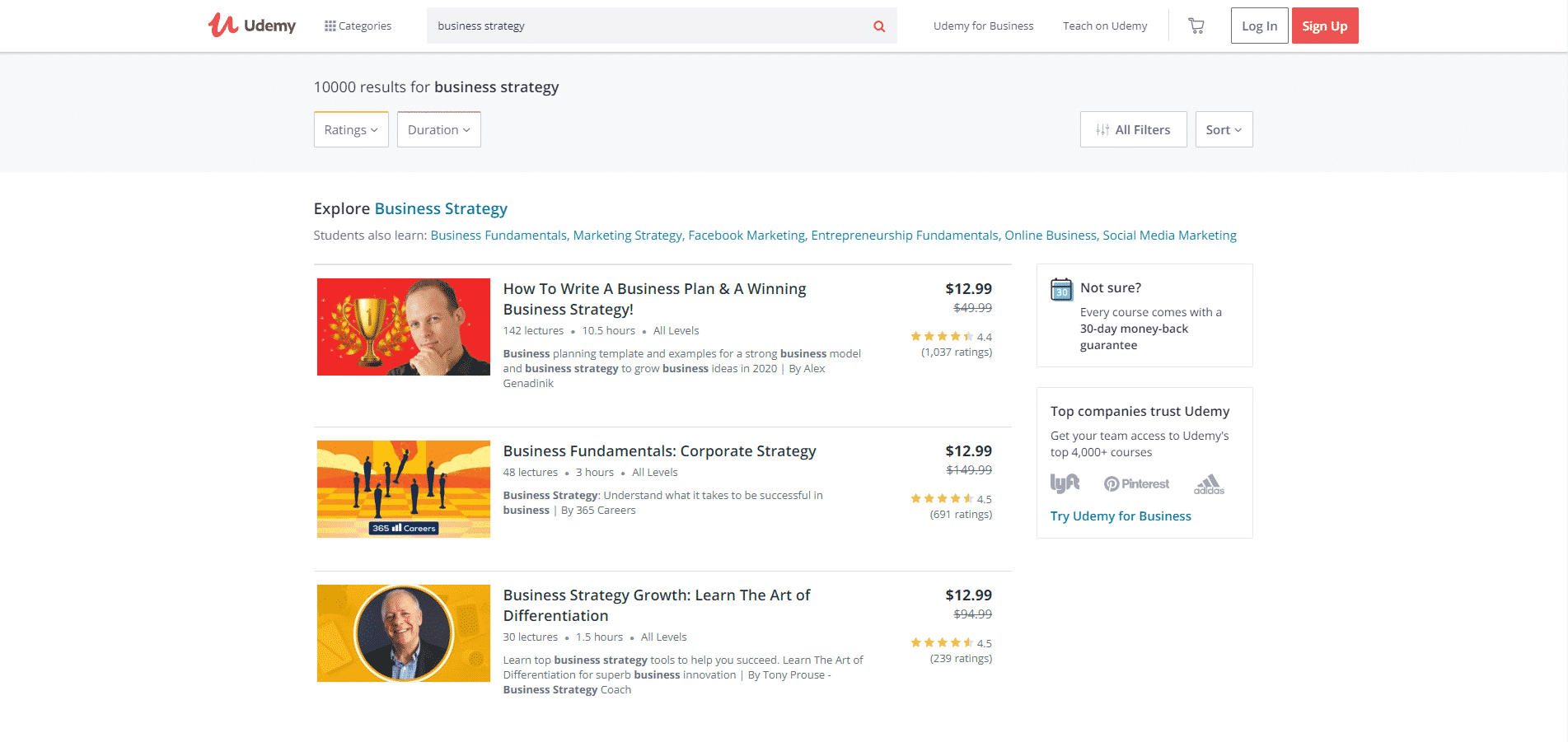Click the Udemy logo

click(252, 26)
